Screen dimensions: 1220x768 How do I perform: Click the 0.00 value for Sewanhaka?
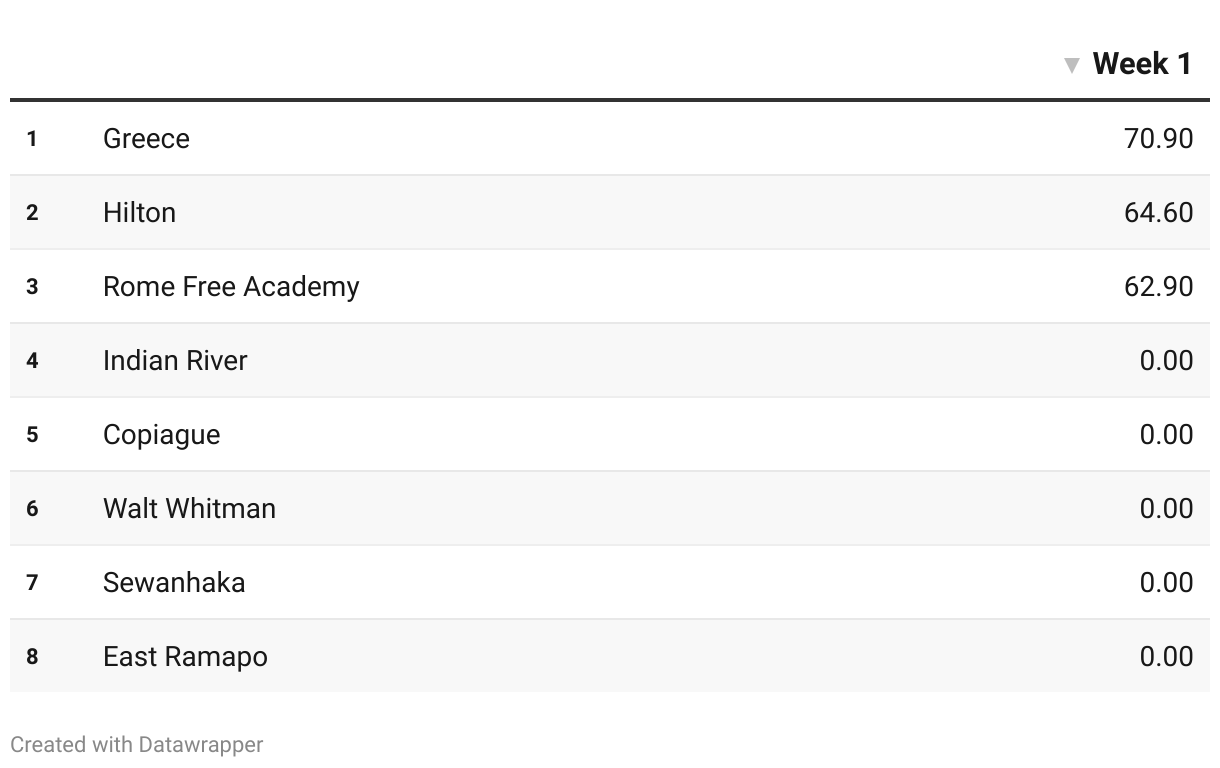pos(1166,582)
